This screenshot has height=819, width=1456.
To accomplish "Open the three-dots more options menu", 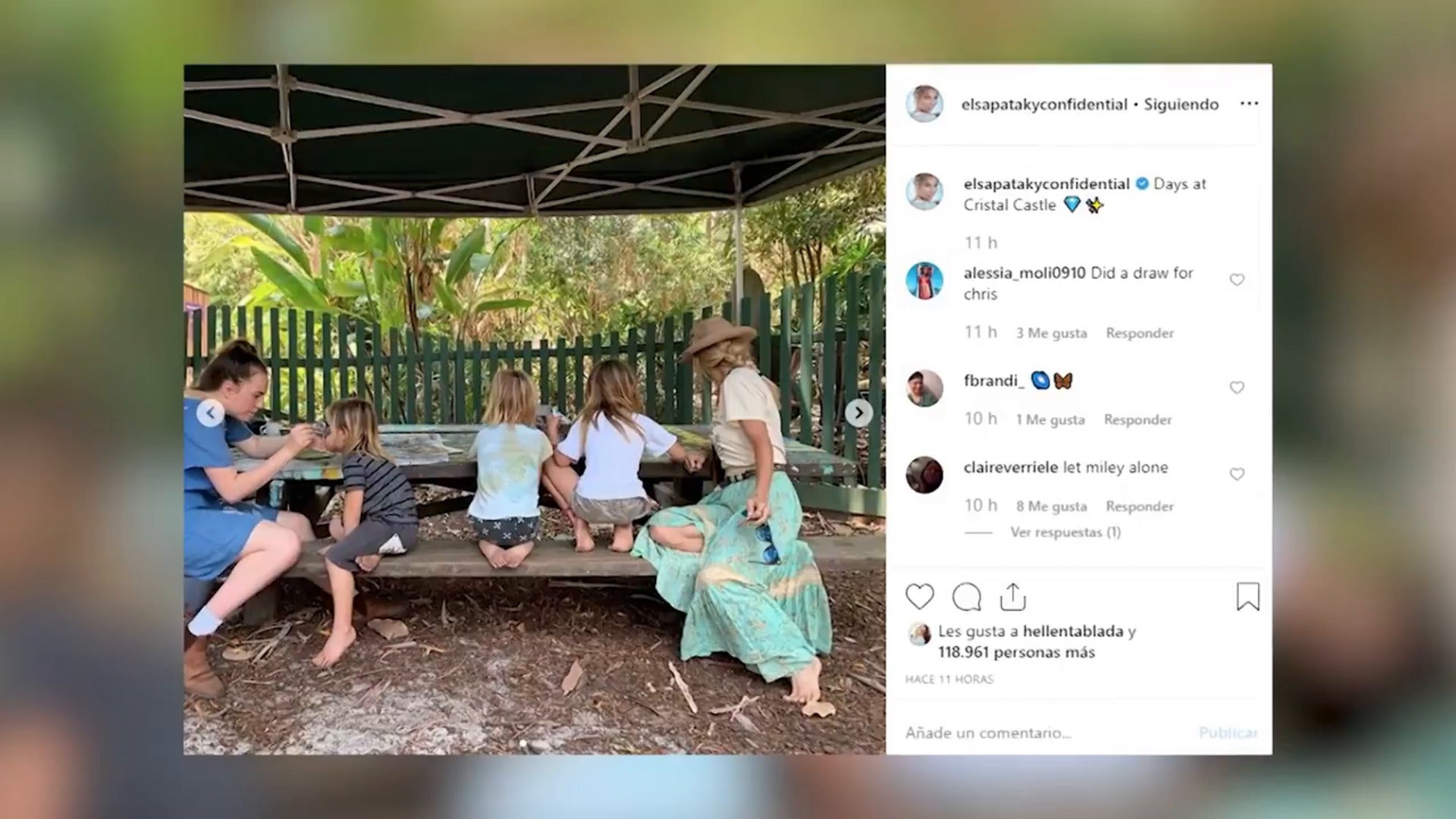I will click(x=1249, y=104).
